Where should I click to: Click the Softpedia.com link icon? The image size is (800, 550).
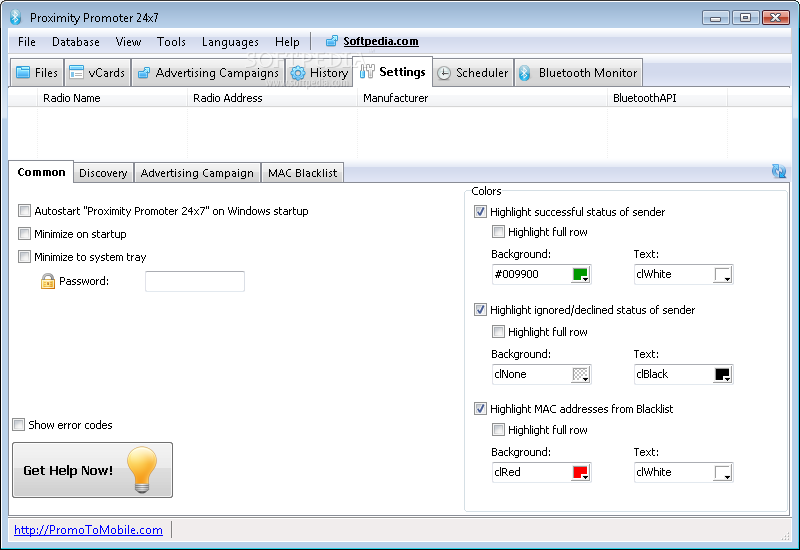(332, 41)
